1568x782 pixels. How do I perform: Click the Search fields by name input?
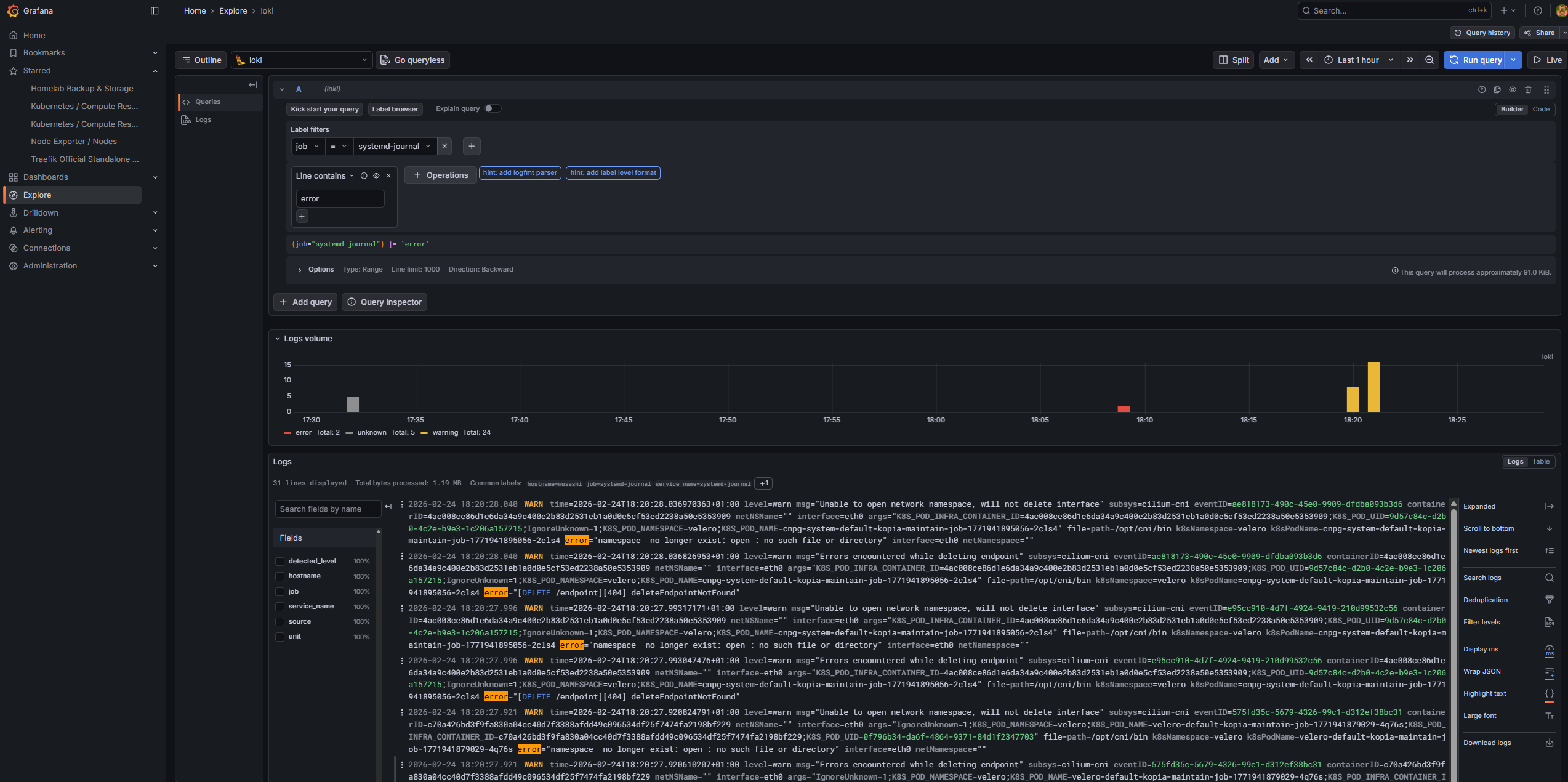[328, 509]
